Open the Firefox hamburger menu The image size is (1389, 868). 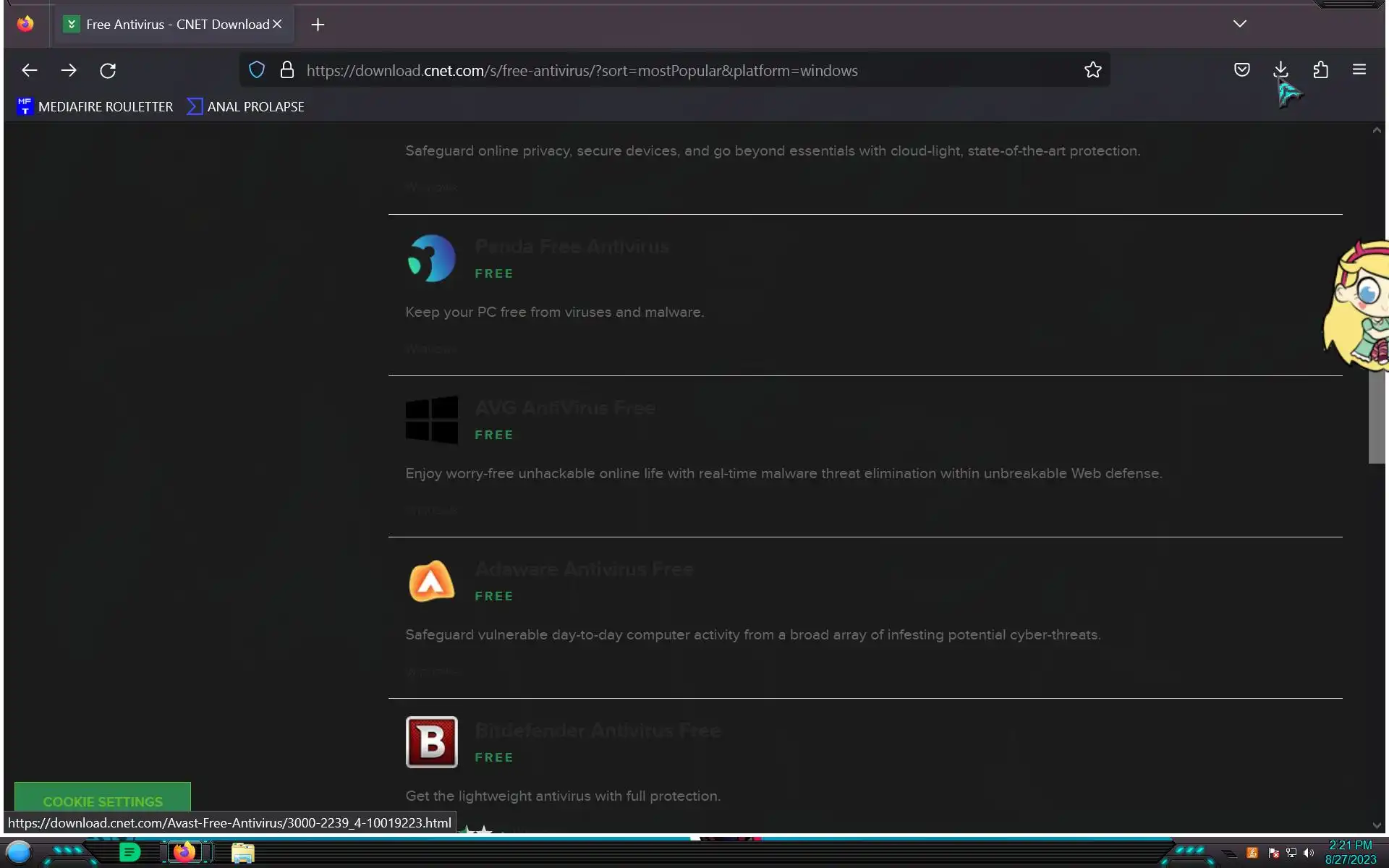(x=1359, y=70)
